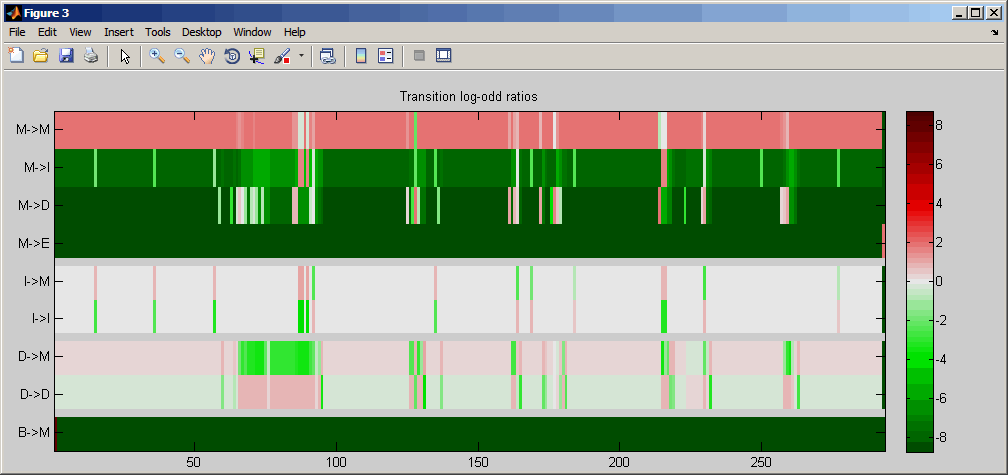1008x475 pixels.
Task: Open a file with the folder icon
Action: (x=41, y=56)
